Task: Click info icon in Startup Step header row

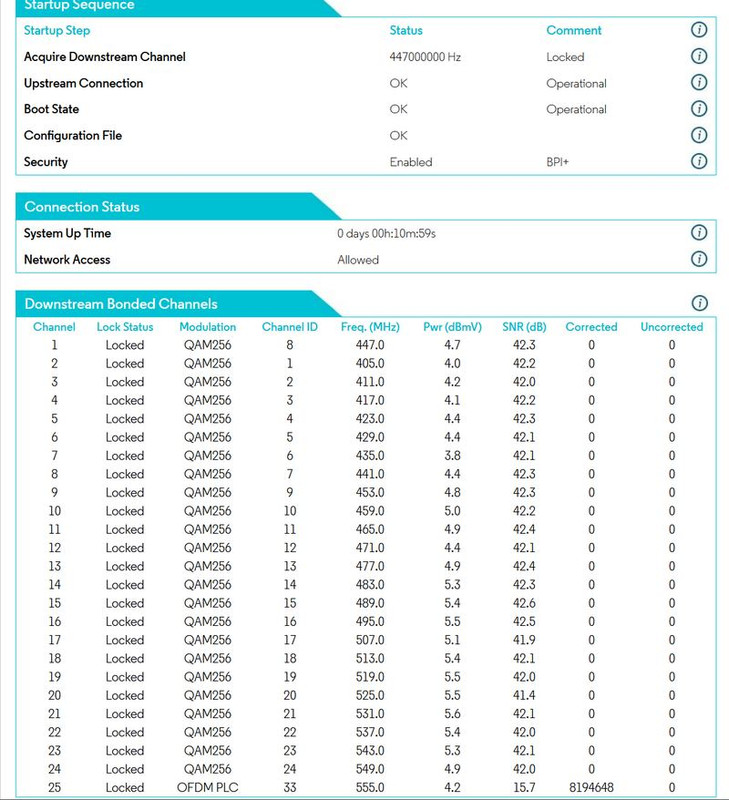Action: click(698, 30)
